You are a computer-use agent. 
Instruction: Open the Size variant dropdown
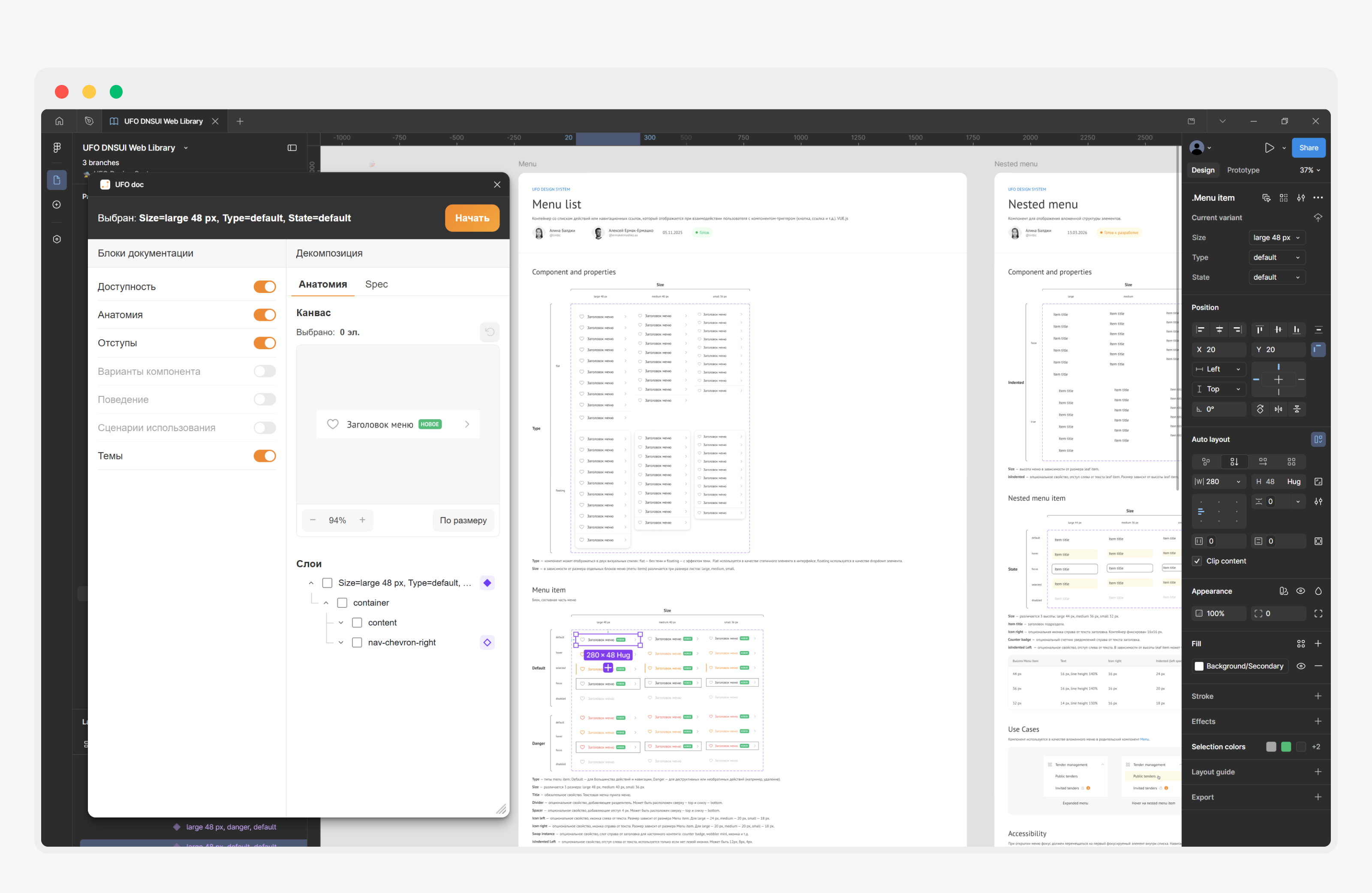pyautogui.click(x=1277, y=238)
